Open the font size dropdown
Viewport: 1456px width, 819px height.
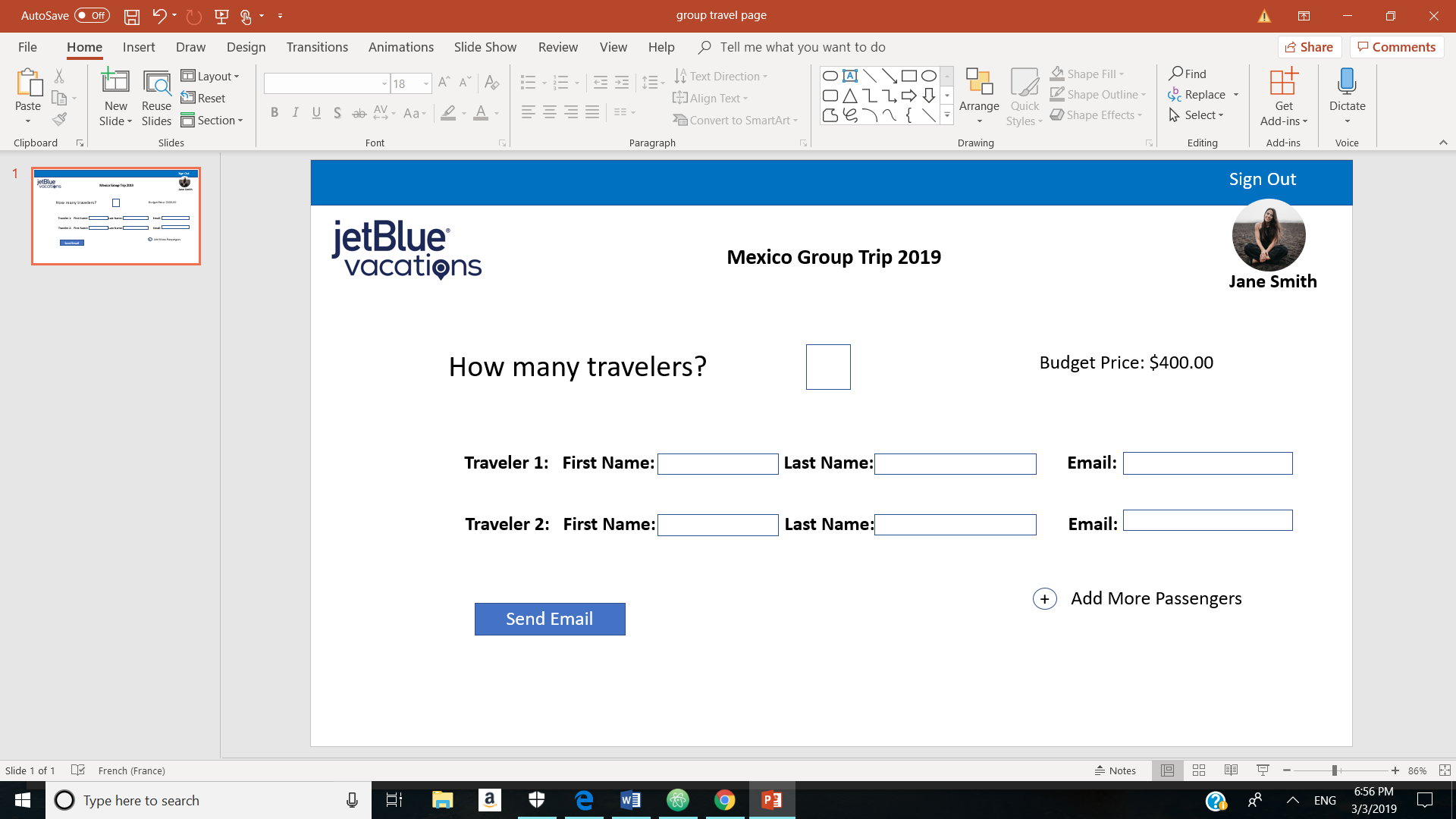(x=426, y=83)
